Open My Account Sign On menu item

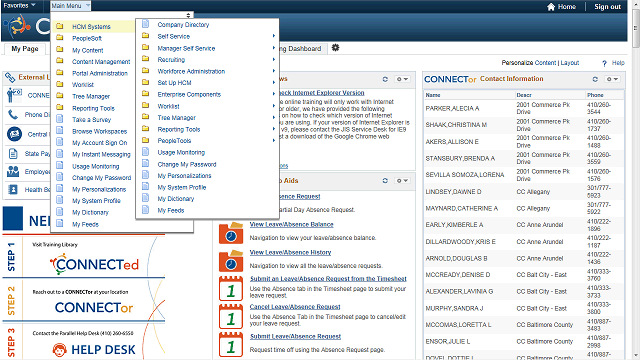coord(100,143)
